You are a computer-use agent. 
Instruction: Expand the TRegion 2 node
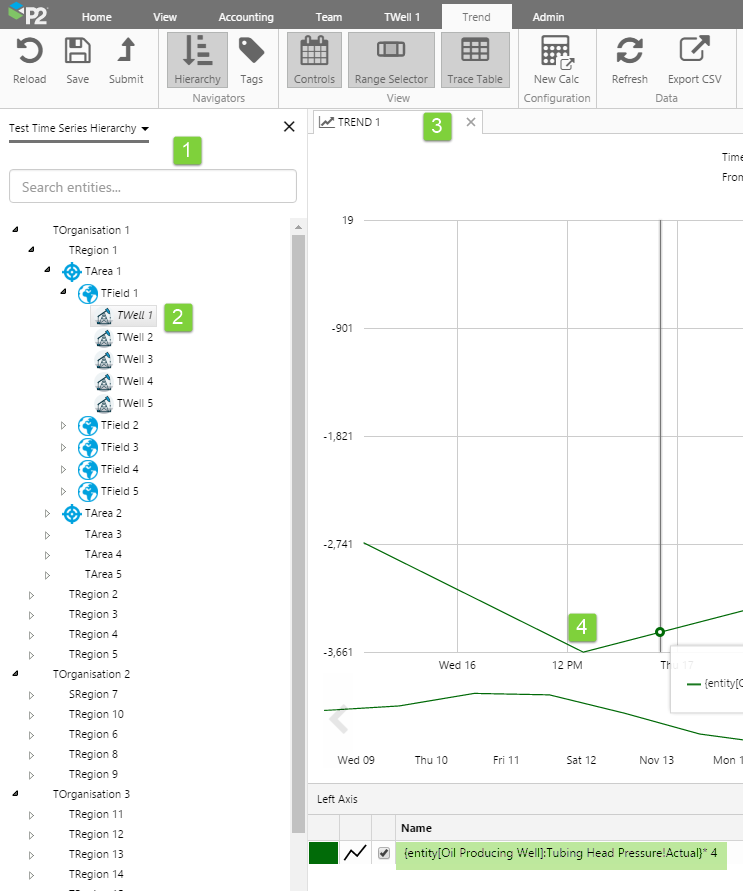coord(31,596)
